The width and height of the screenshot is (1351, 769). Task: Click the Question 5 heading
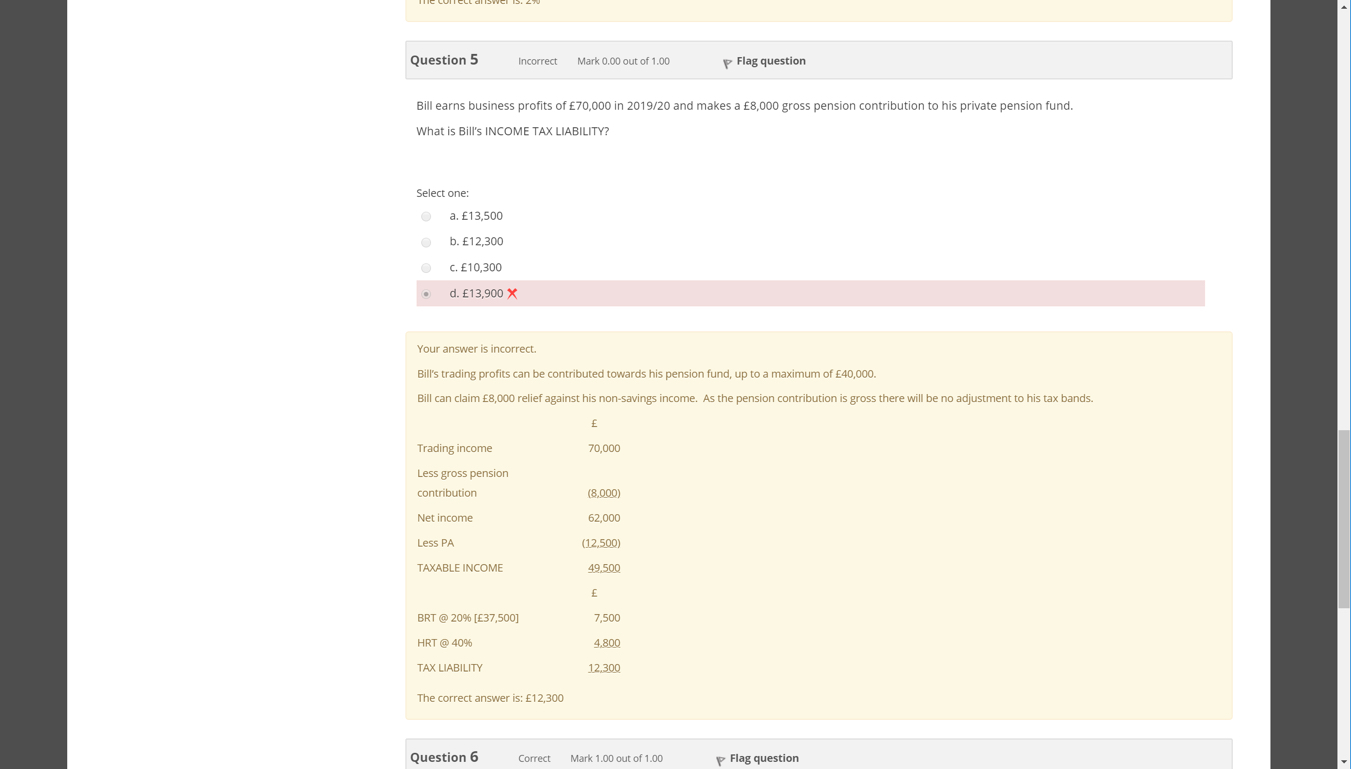pyautogui.click(x=444, y=60)
